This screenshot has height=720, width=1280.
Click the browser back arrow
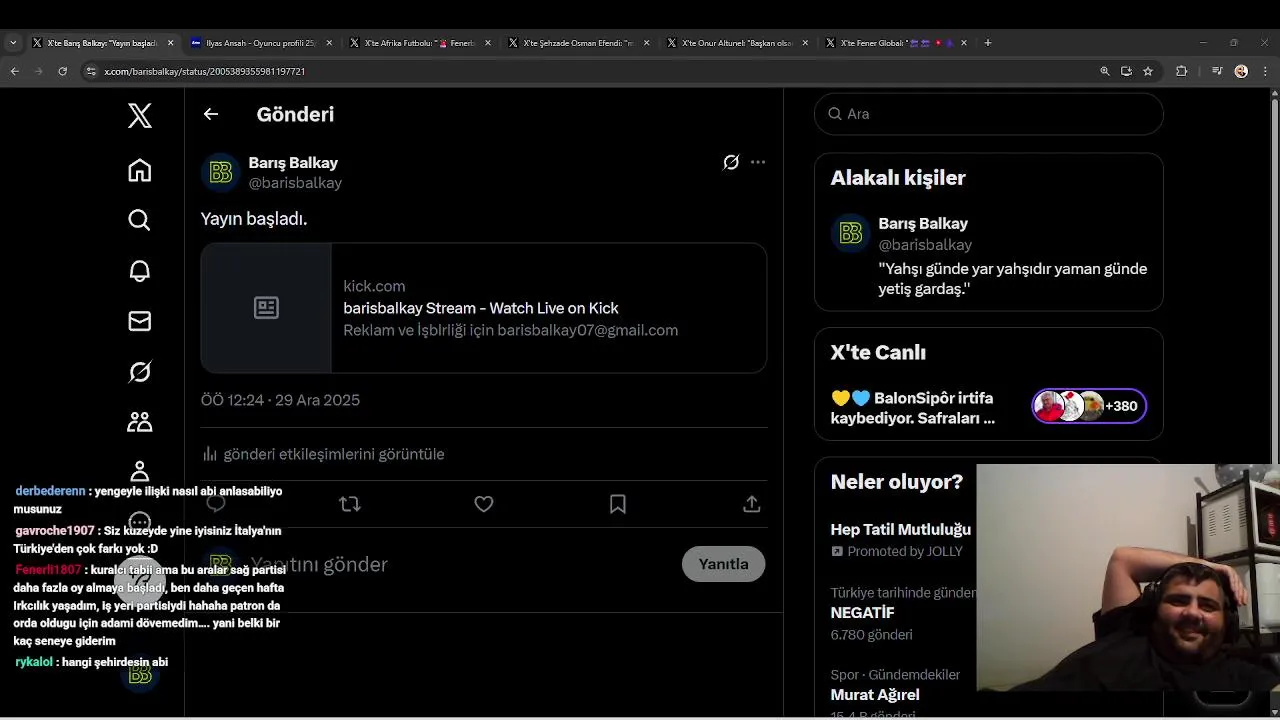tap(14, 71)
